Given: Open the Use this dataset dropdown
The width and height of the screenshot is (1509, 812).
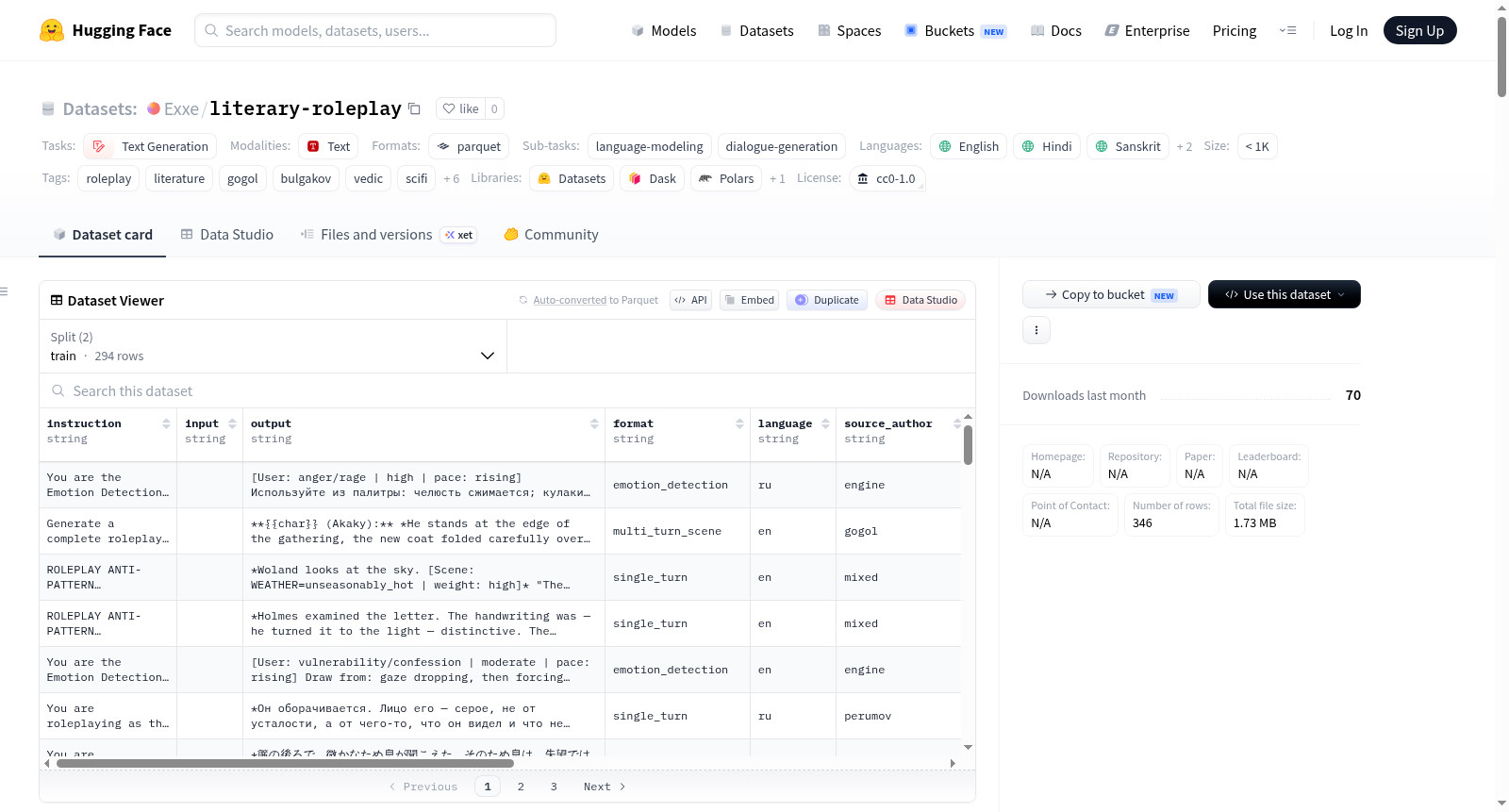Looking at the screenshot, I should coord(1285,294).
